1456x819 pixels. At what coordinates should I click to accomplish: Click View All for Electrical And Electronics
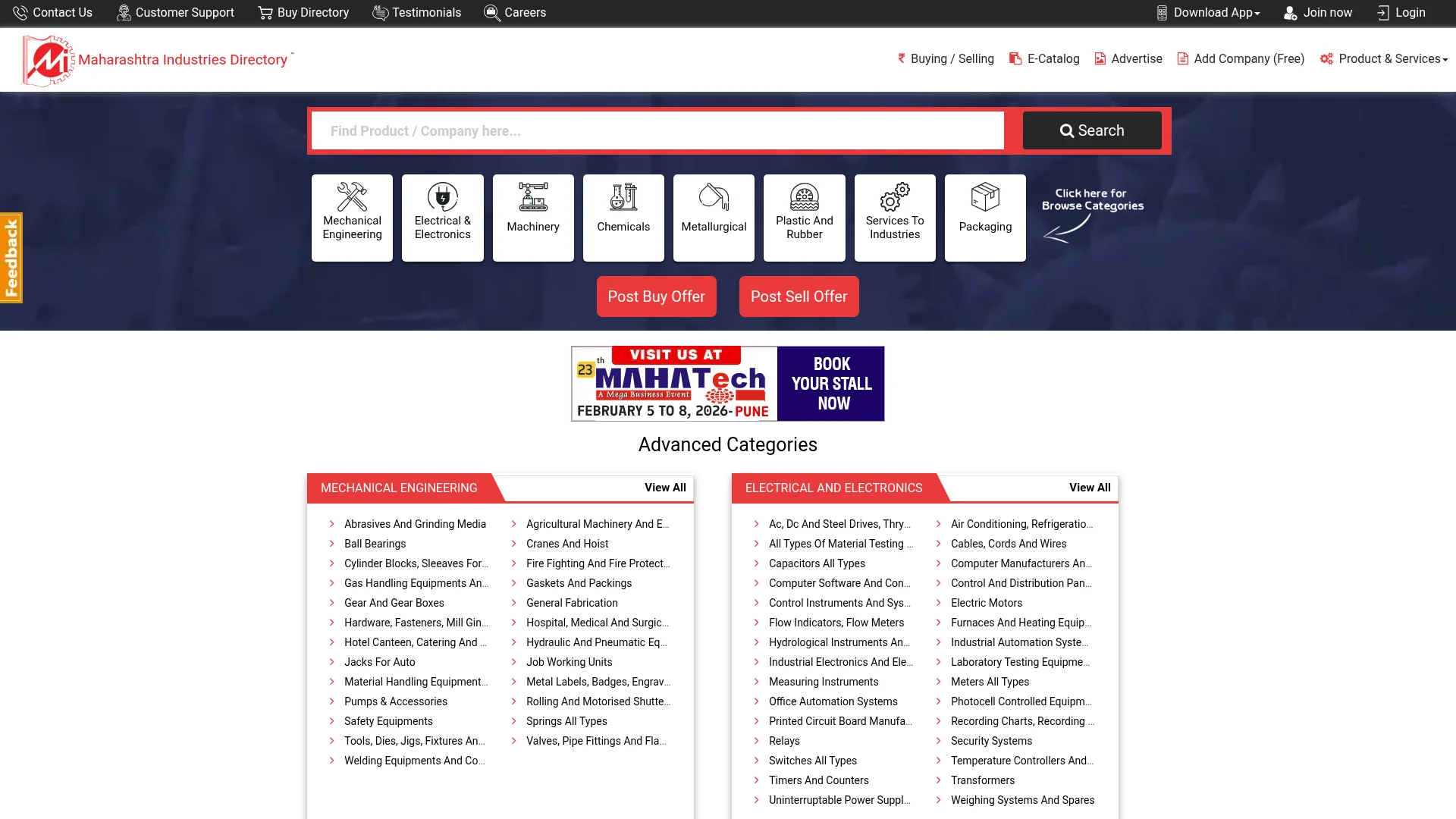[1090, 488]
